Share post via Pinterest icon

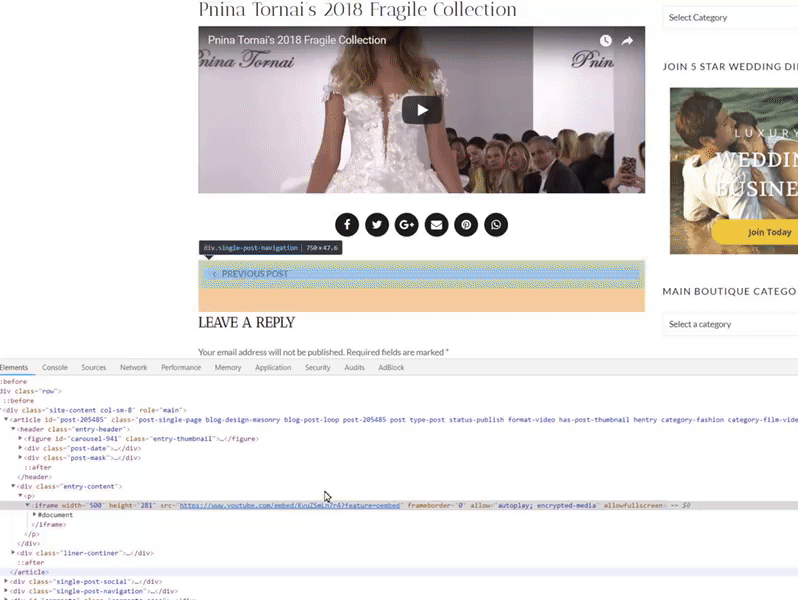click(x=466, y=224)
